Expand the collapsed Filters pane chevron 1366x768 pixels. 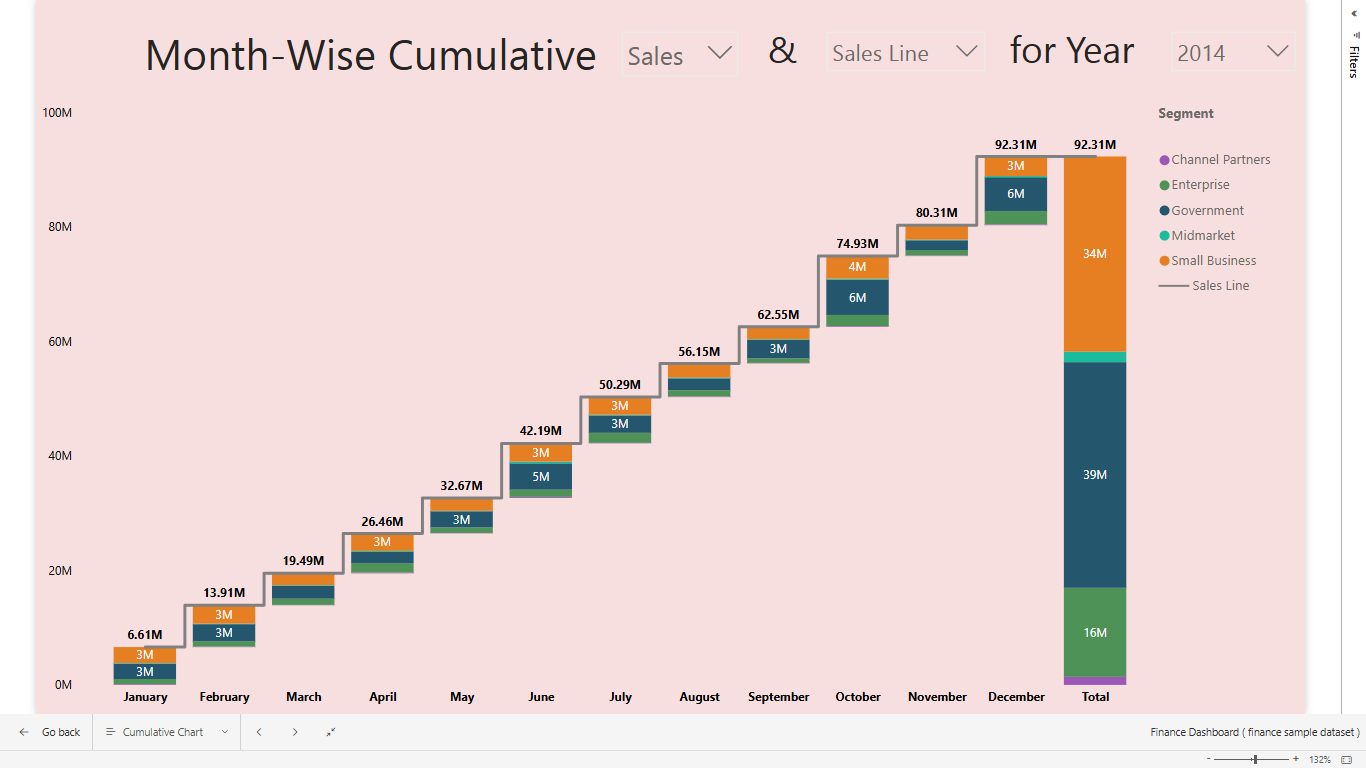[1353, 13]
